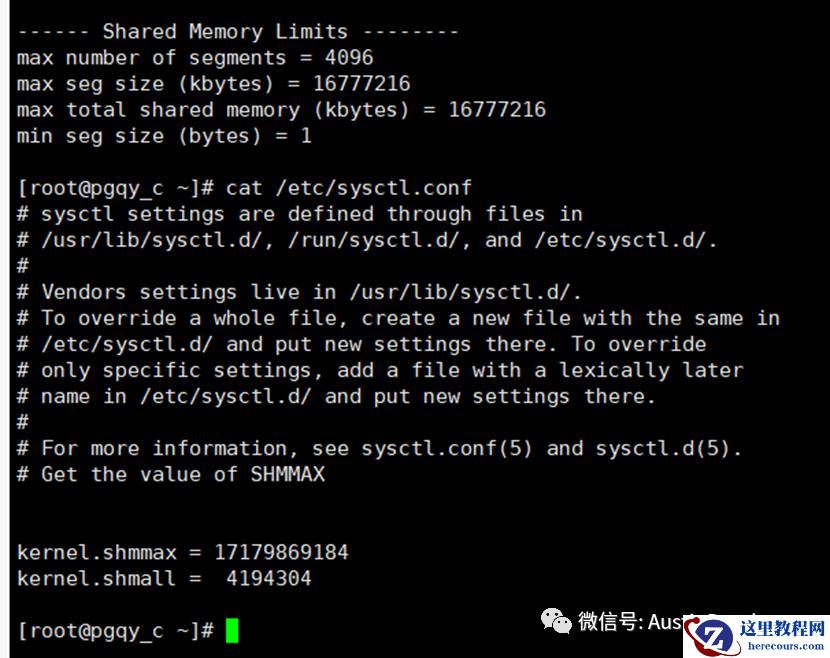This screenshot has width=830, height=658.
Task: Click the WeChat logo icon in watermark
Action: (556, 620)
